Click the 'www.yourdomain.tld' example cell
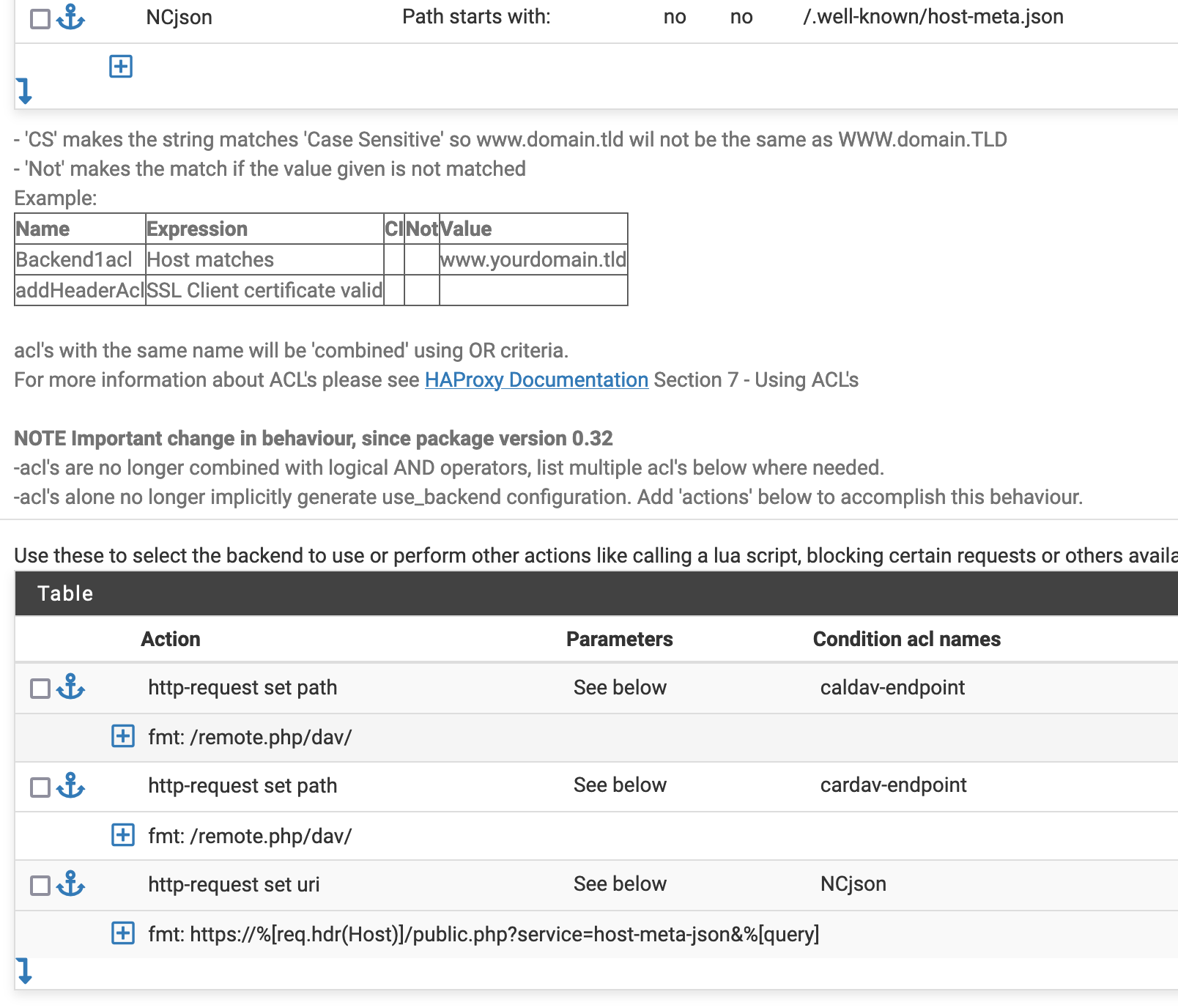 533,259
